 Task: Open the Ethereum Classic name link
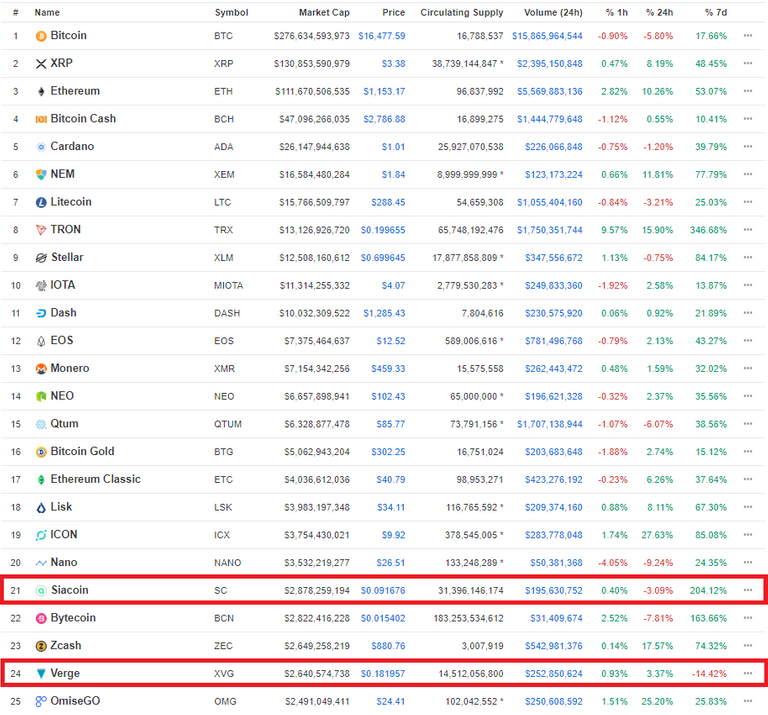[x=96, y=479]
